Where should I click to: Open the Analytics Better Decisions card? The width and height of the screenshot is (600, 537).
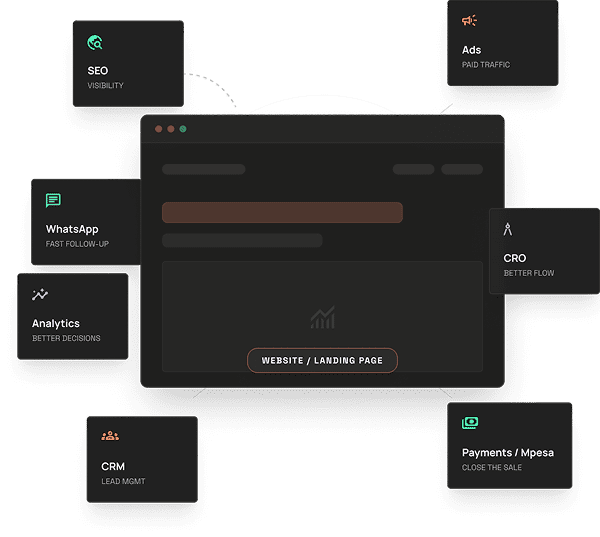[x=74, y=316]
